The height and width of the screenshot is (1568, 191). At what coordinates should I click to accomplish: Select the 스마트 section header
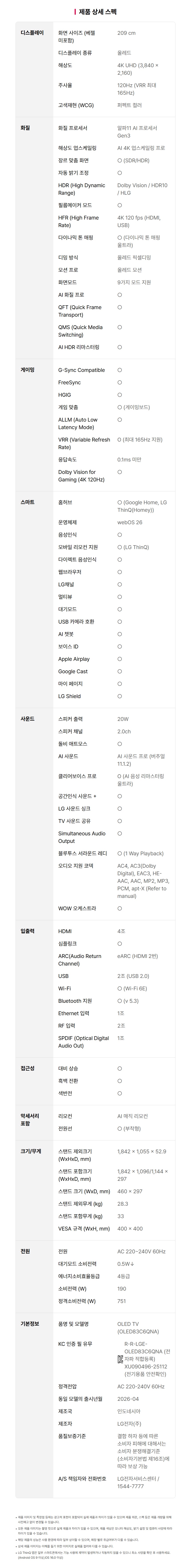coord(28,502)
